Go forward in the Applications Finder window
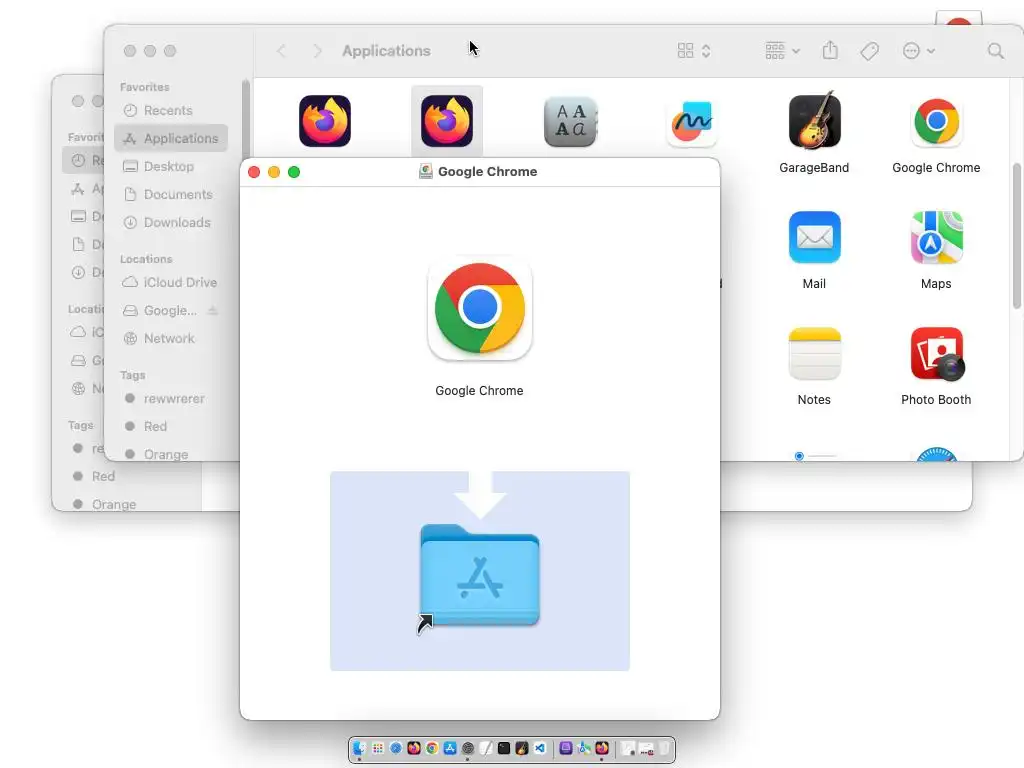This screenshot has height=768, width=1024. click(317, 51)
